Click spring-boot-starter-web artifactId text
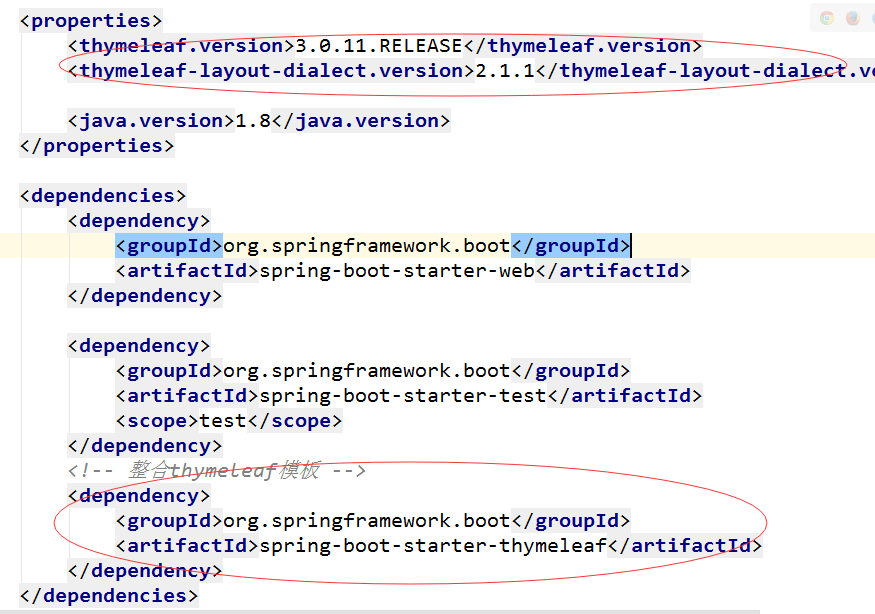The image size is (875, 614). (x=397, y=271)
